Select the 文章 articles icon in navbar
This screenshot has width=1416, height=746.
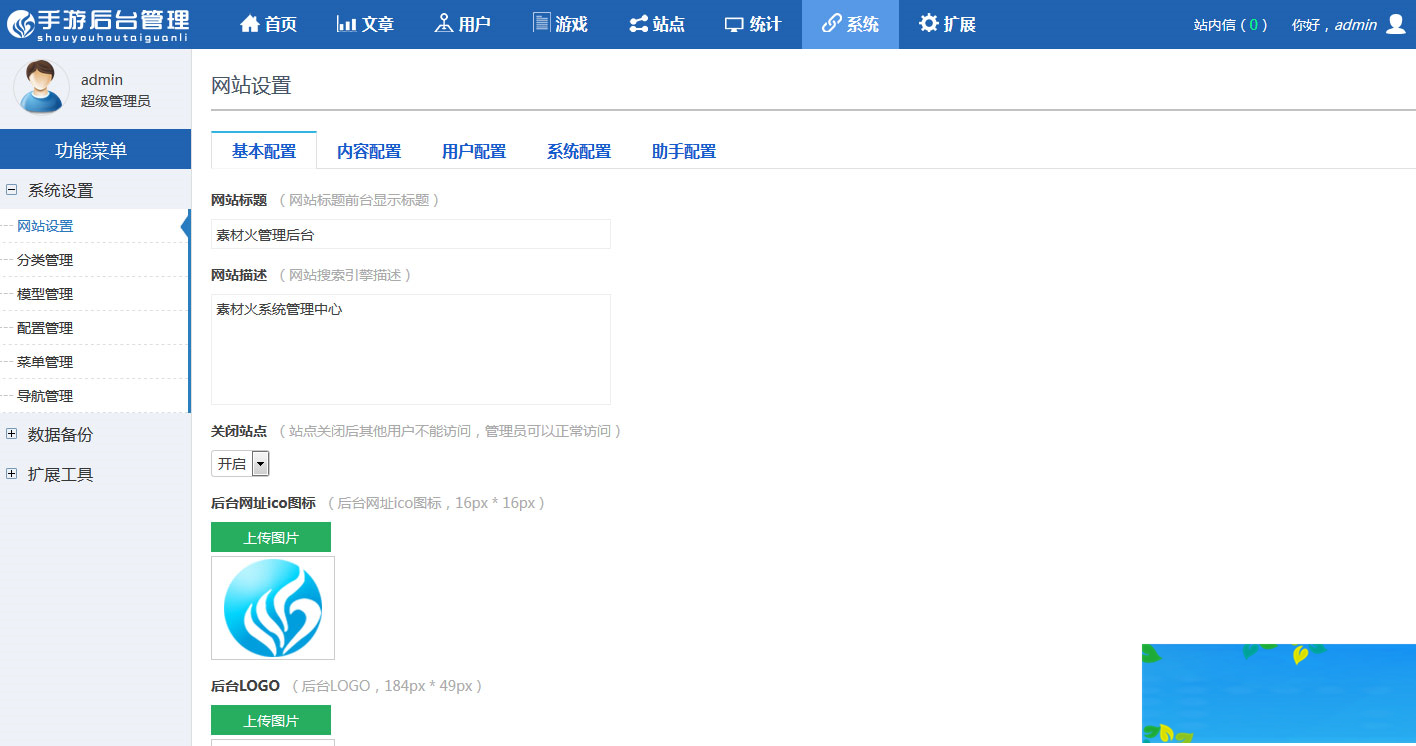347,22
